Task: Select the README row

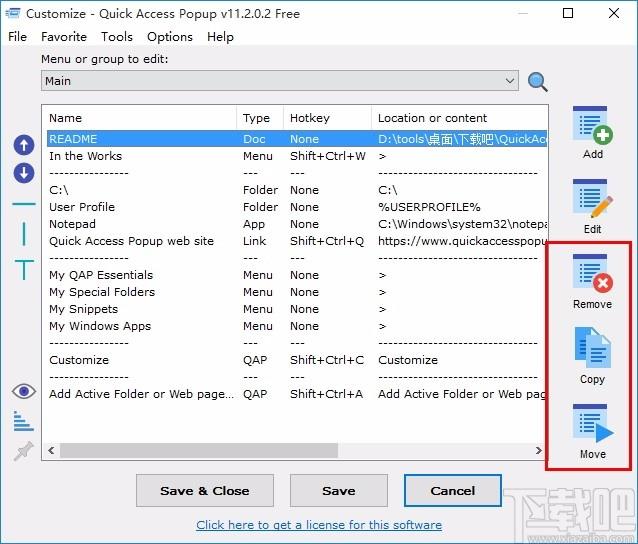Action: point(297,139)
